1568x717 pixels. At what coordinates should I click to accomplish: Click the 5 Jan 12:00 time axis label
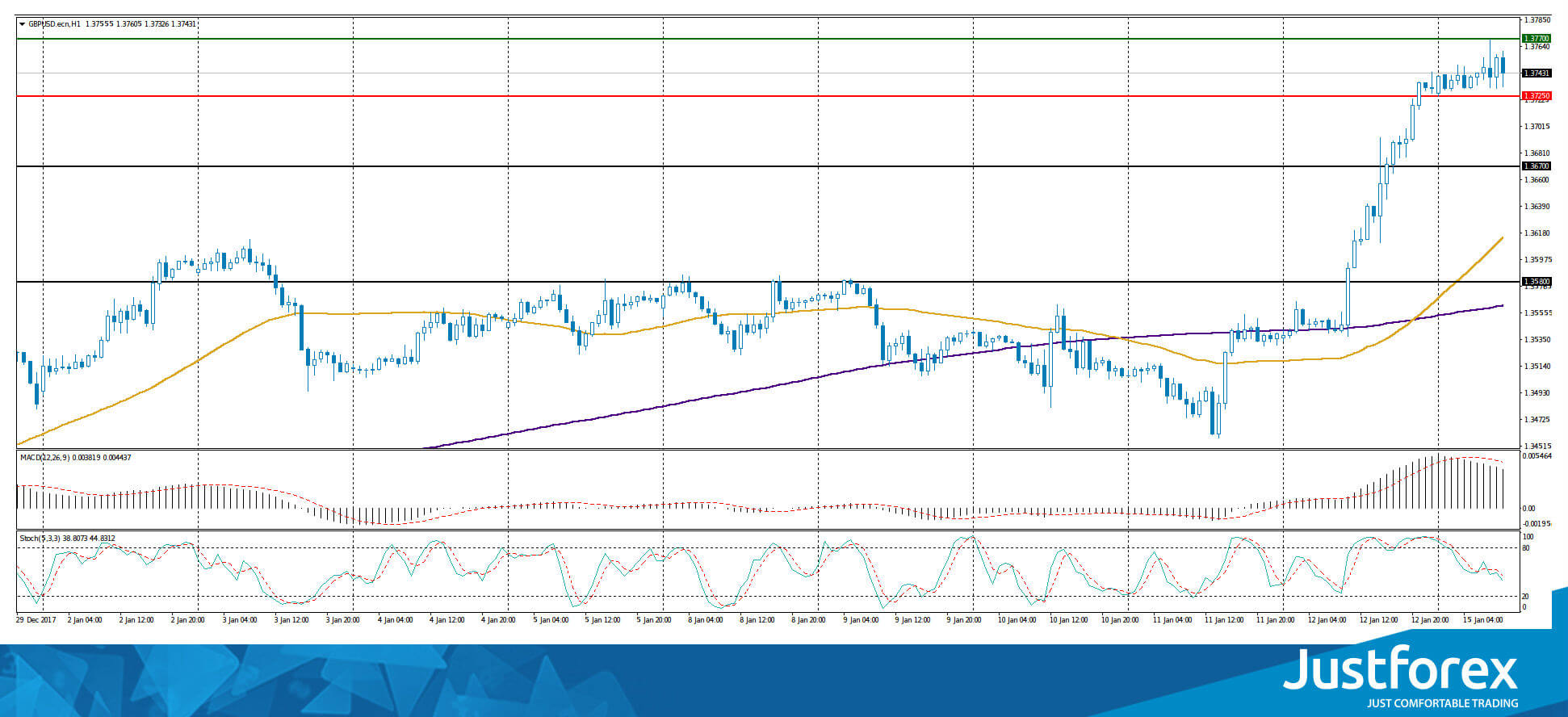coord(602,620)
